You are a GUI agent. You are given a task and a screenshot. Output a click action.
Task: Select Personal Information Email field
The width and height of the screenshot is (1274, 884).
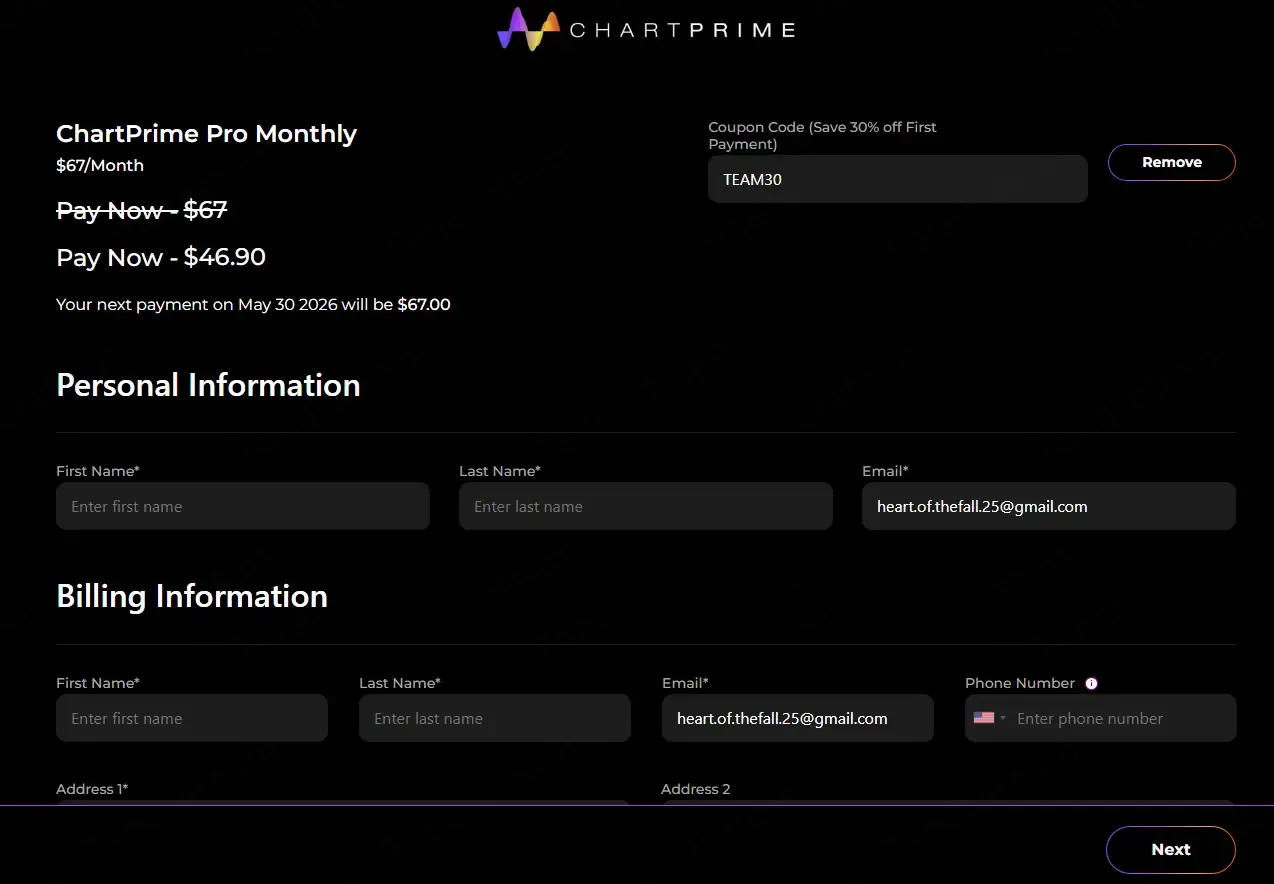(x=1049, y=506)
